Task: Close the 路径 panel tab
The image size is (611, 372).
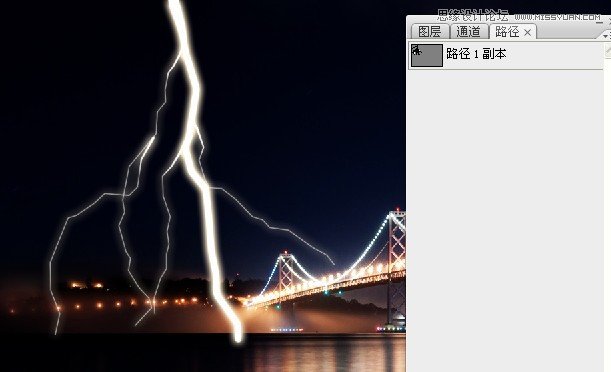Action: coord(528,32)
